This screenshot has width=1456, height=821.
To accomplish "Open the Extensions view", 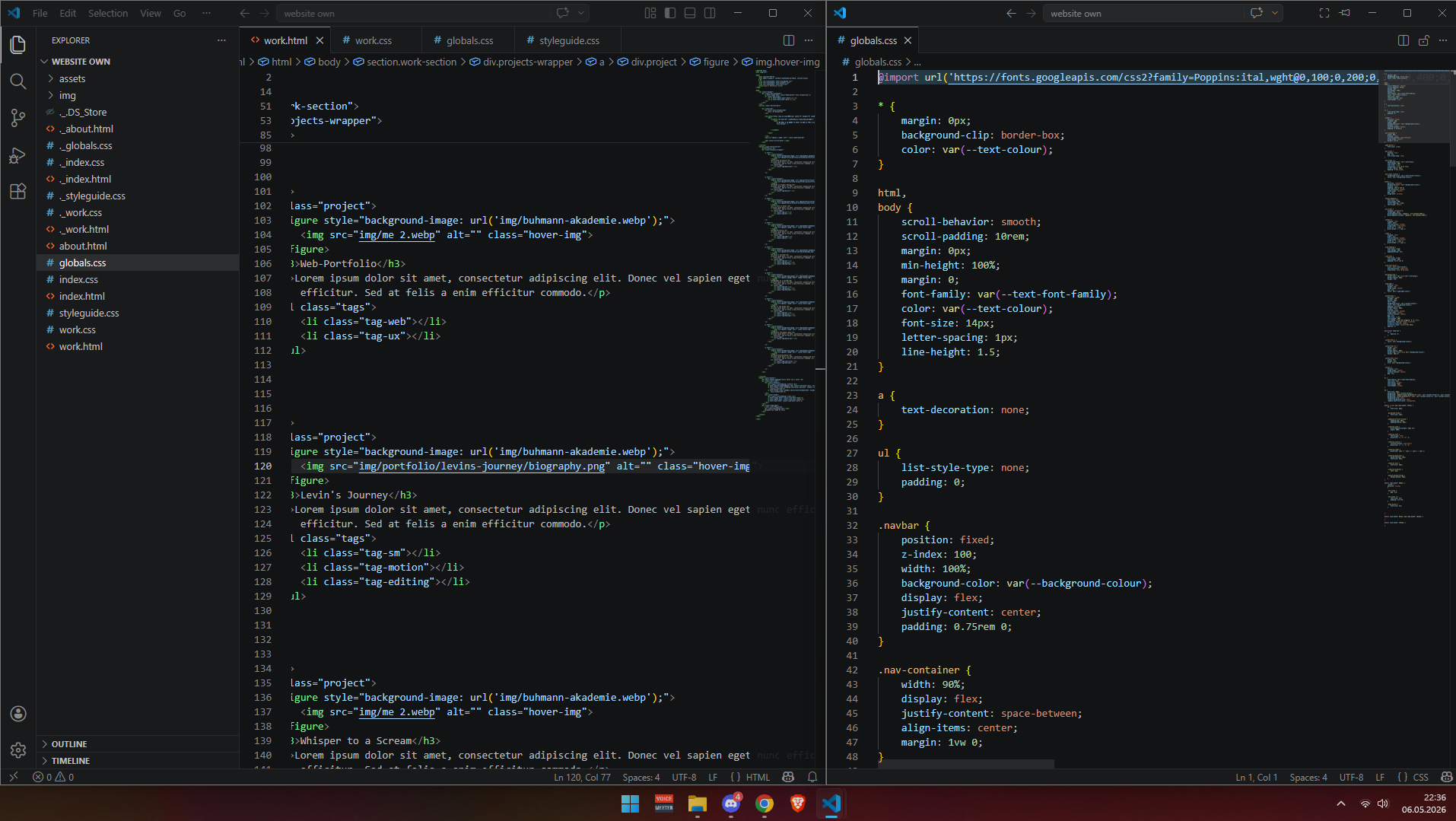I will click(x=18, y=192).
